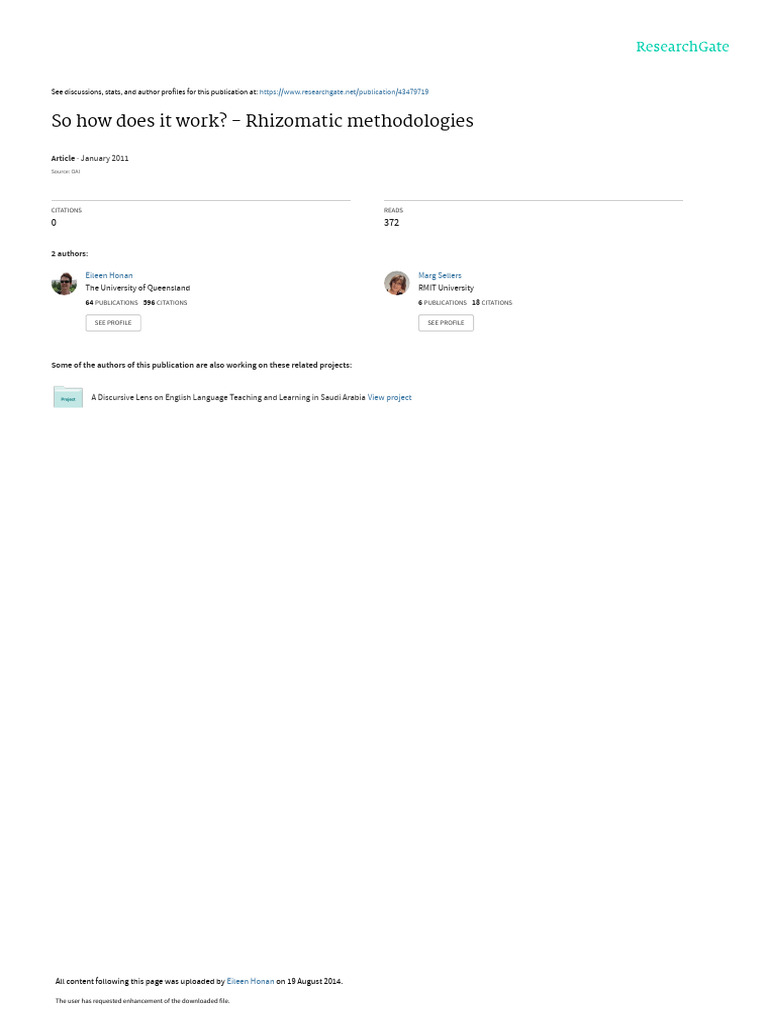Click the ResearchGate logo
Screen dimensions: 768x1024
click(682, 46)
